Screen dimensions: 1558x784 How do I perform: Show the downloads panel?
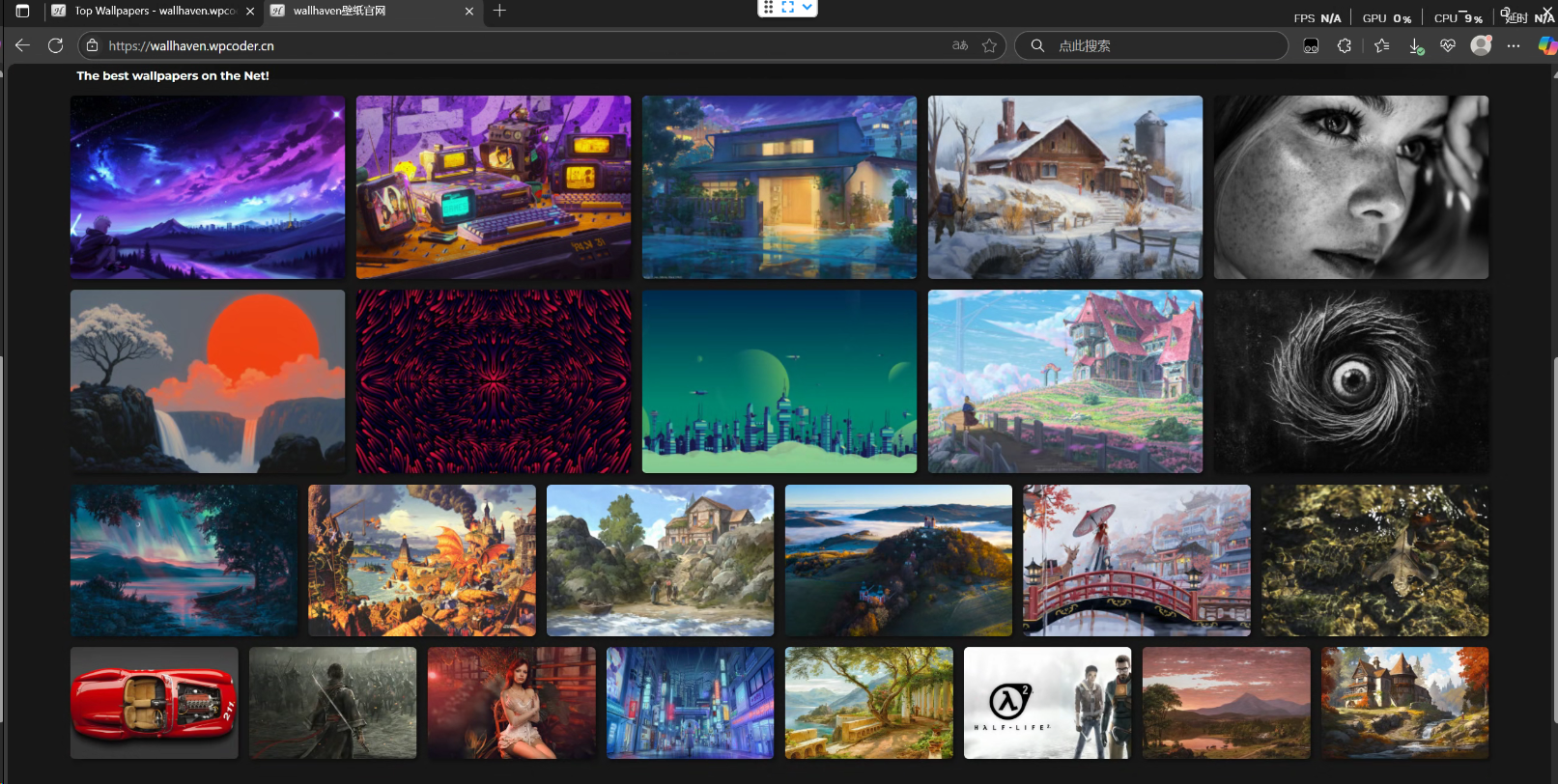tap(1415, 45)
